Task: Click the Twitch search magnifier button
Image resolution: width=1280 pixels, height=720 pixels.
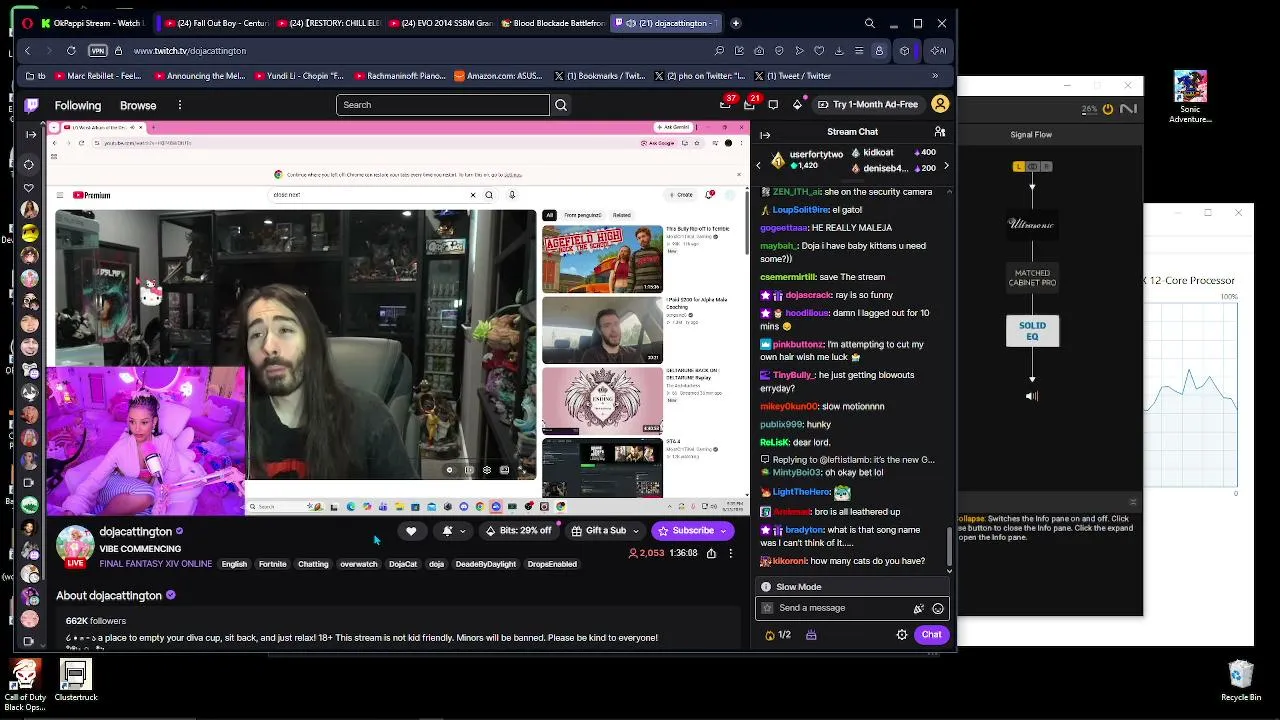Action: [x=561, y=105]
